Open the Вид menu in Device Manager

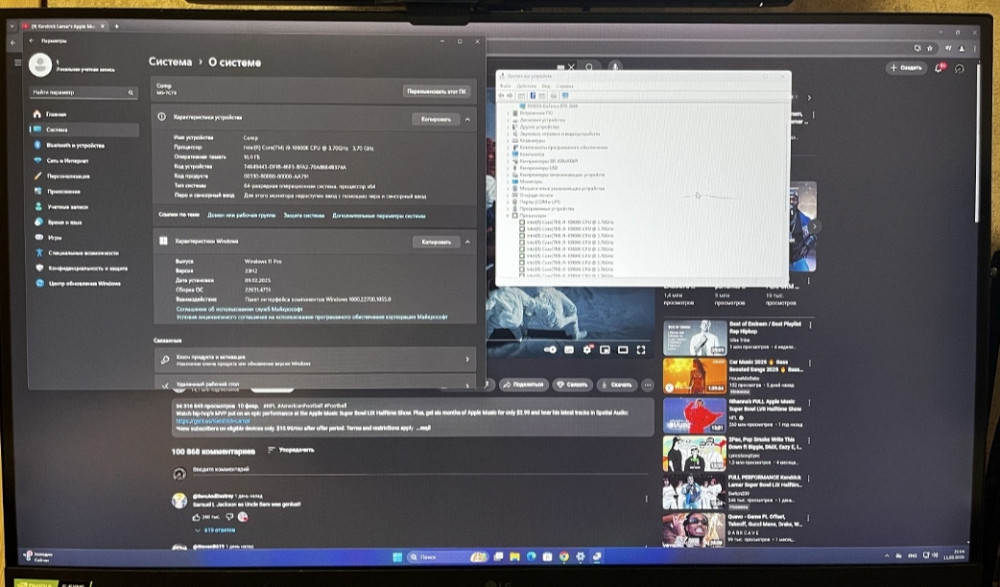coord(544,86)
